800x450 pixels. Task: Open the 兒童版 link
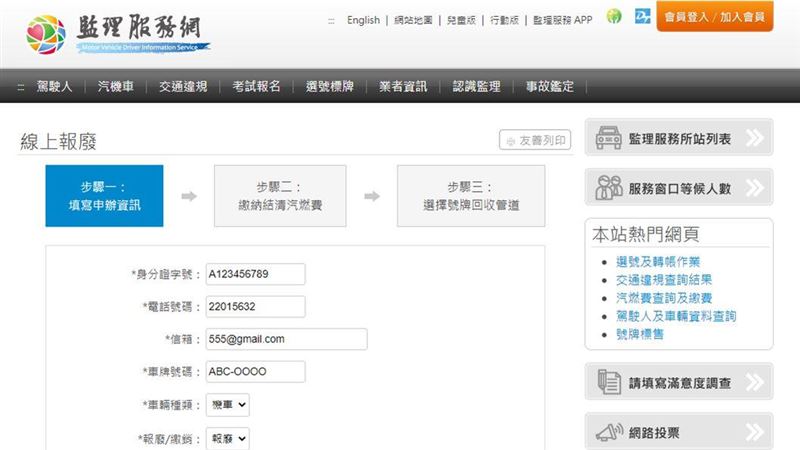pos(461,20)
